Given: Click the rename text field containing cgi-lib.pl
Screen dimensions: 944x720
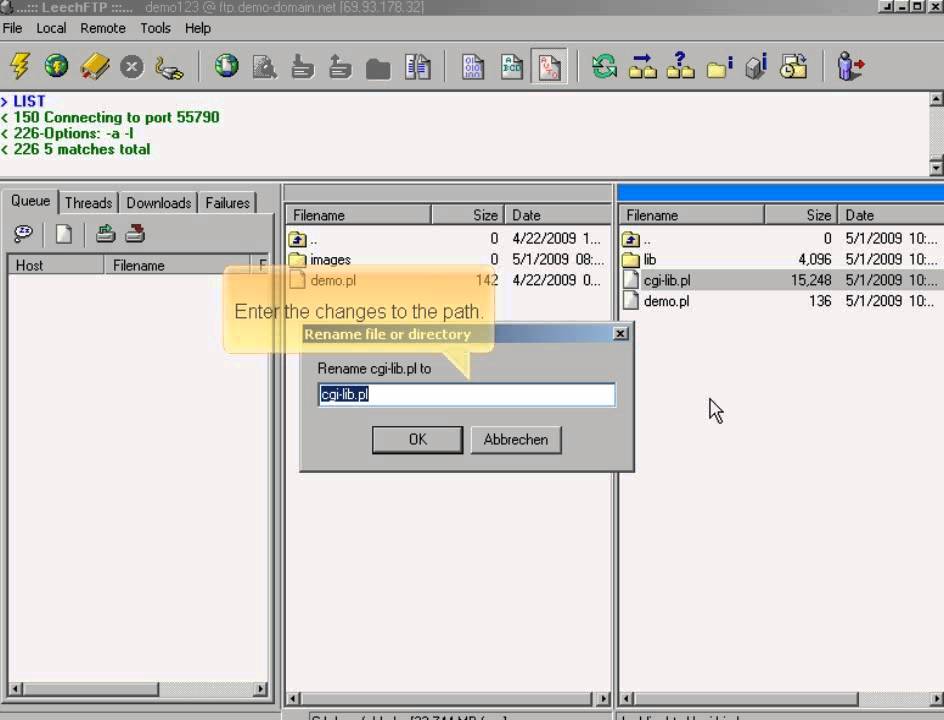Looking at the screenshot, I should tap(467, 394).
